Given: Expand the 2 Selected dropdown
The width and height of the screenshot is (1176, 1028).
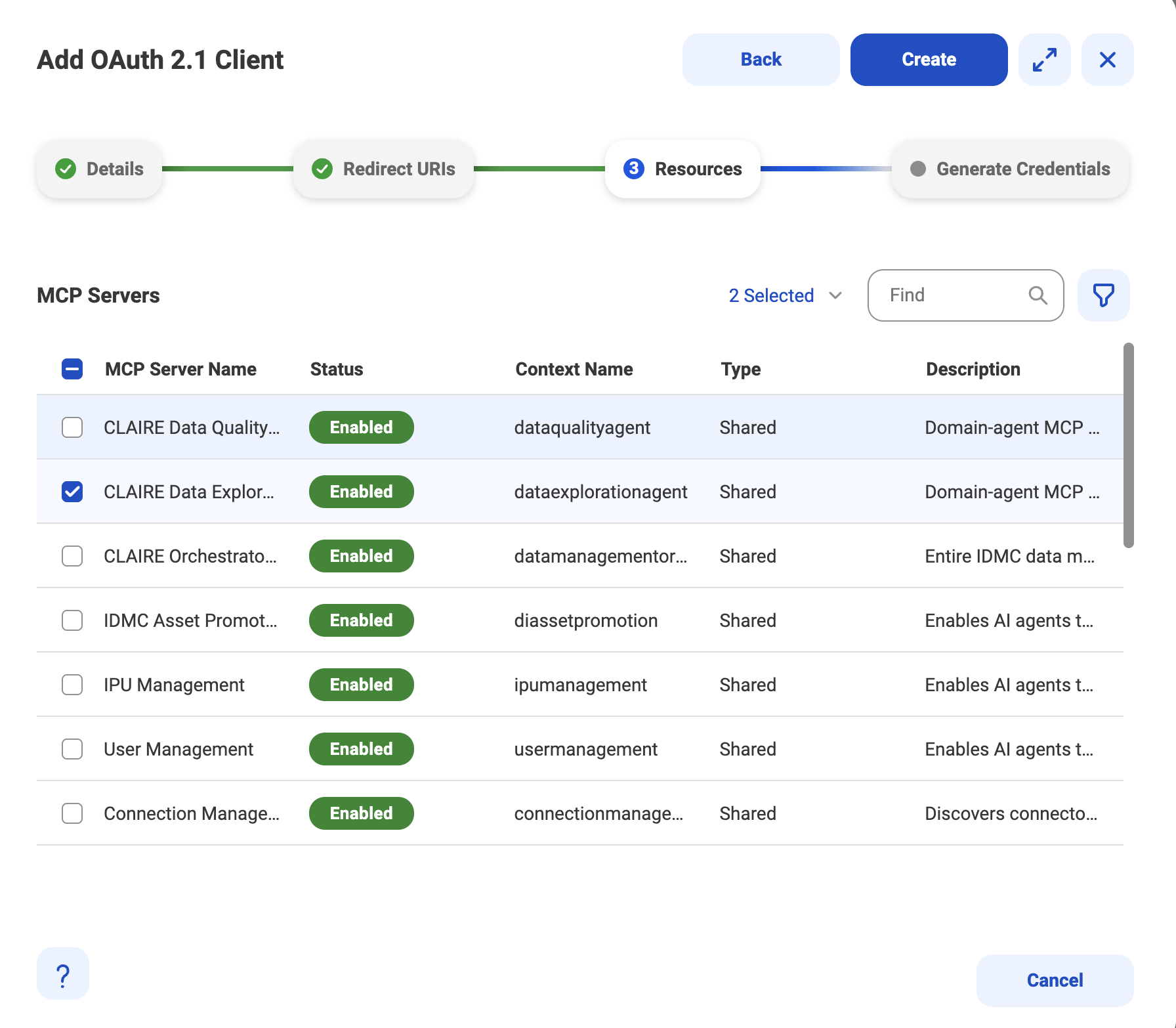Looking at the screenshot, I should click(x=785, y=295).
